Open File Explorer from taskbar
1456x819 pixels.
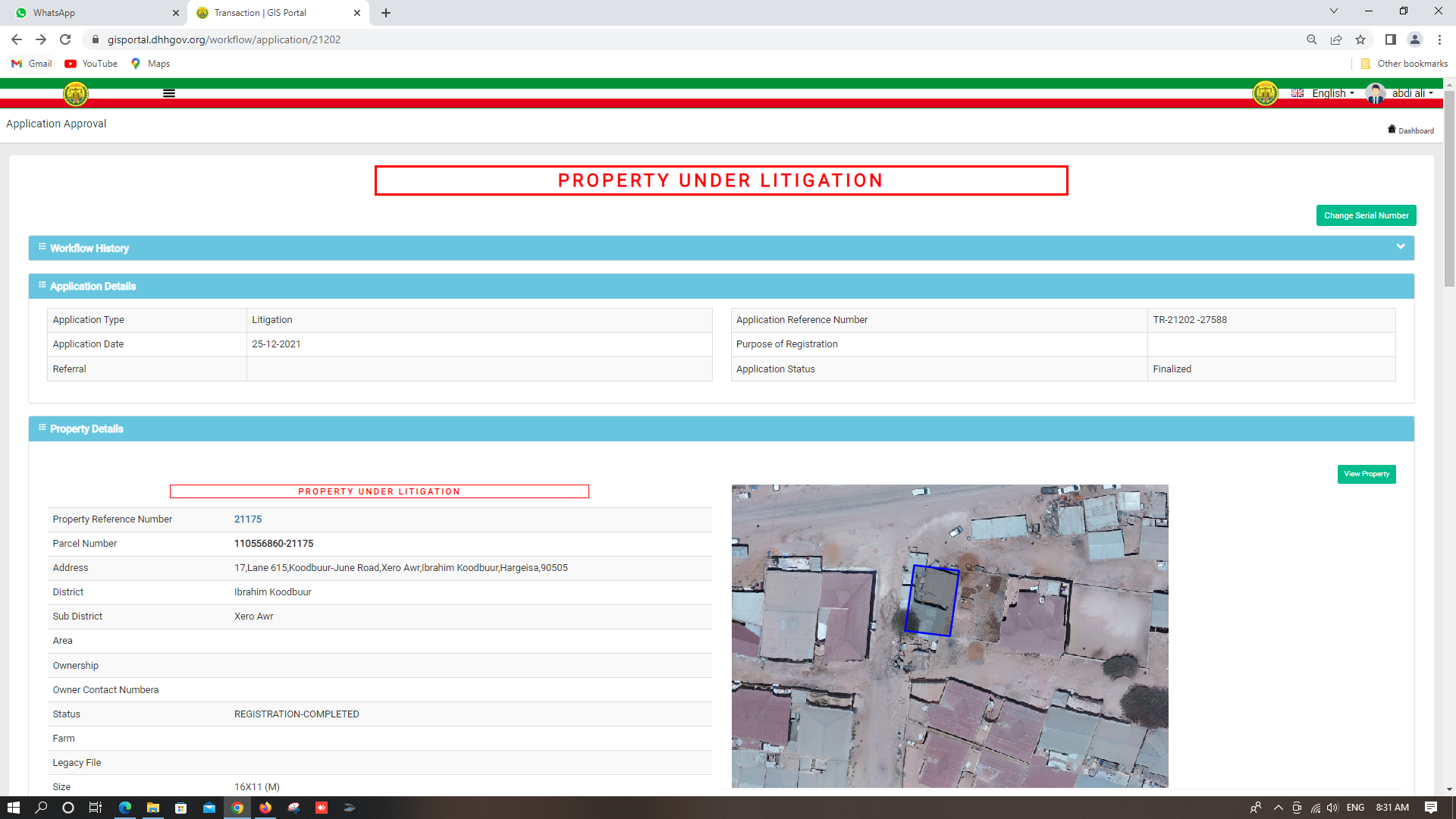pyautogui.click(x=153, y=808)
